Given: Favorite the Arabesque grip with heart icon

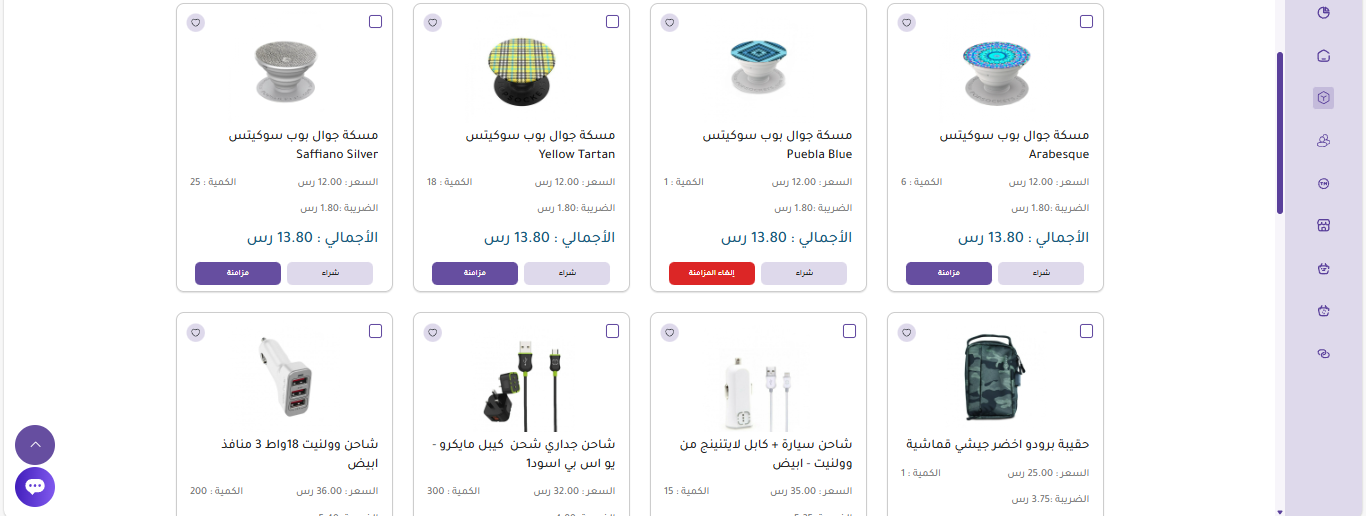Looking at the screenshot, I should point(907,22).
